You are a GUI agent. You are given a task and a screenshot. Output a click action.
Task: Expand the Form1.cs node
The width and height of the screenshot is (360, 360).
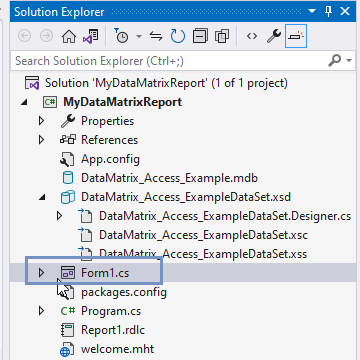pos(42,273)
